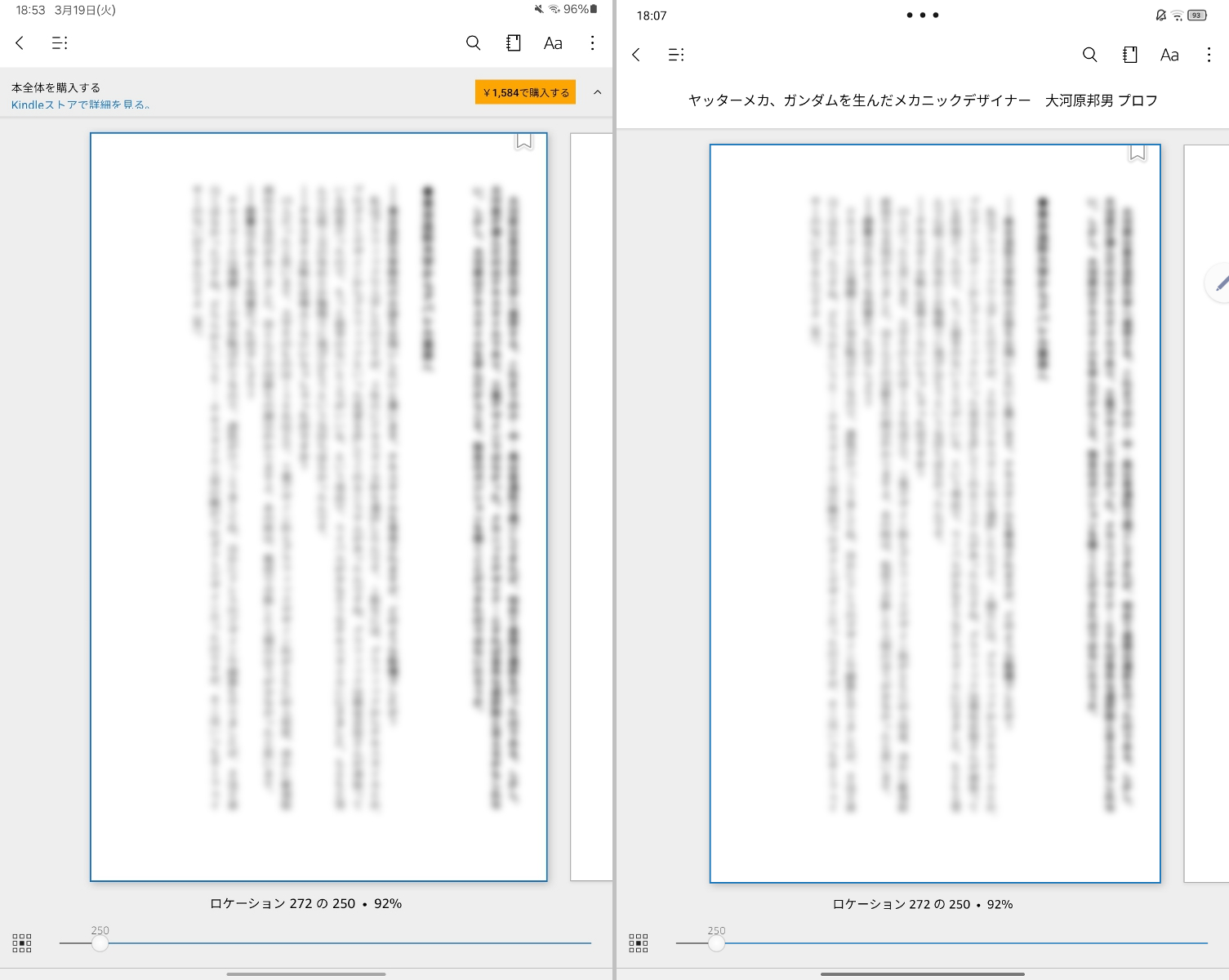Tap the partially visible next page preview
Image resolution: width=1229 pixels, height=980 pixels.
tap(590, 506)
